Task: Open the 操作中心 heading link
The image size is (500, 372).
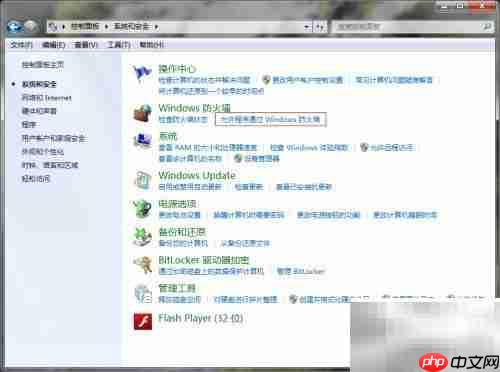Action: (x=177, y=69)
